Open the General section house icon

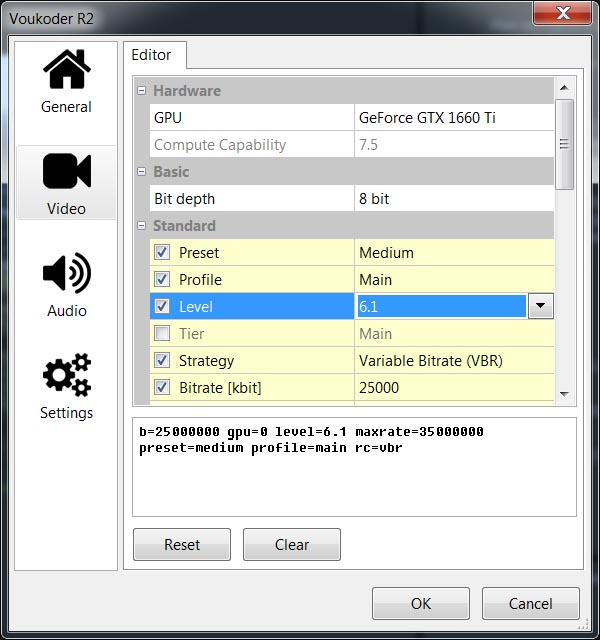pyautogui.click(x=67, y=69)
